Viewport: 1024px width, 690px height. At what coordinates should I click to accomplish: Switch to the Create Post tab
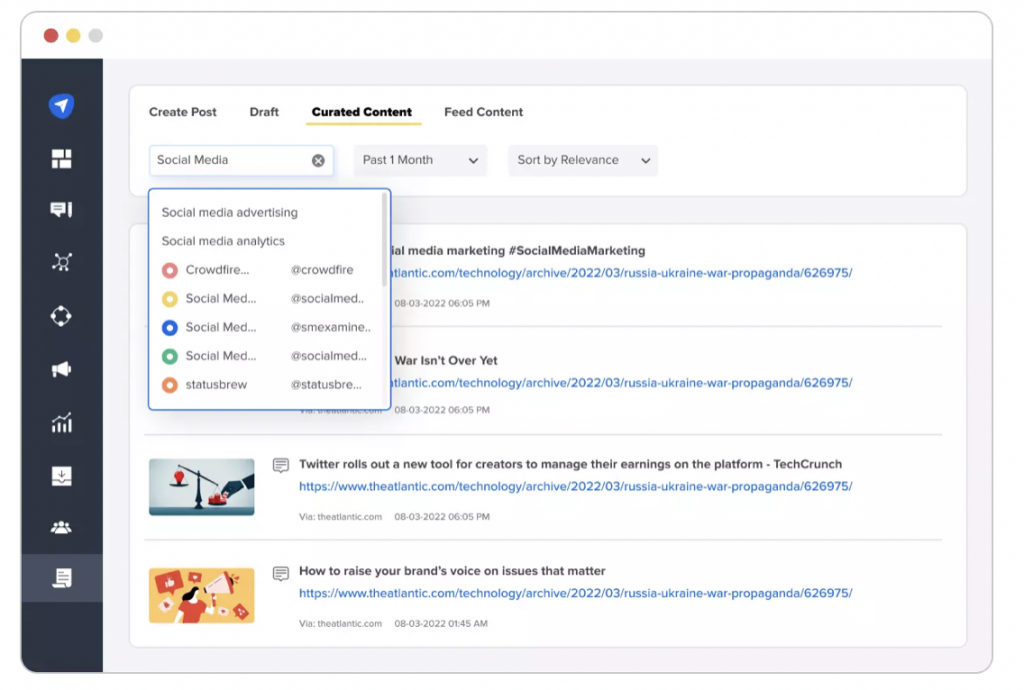point(183,112)
